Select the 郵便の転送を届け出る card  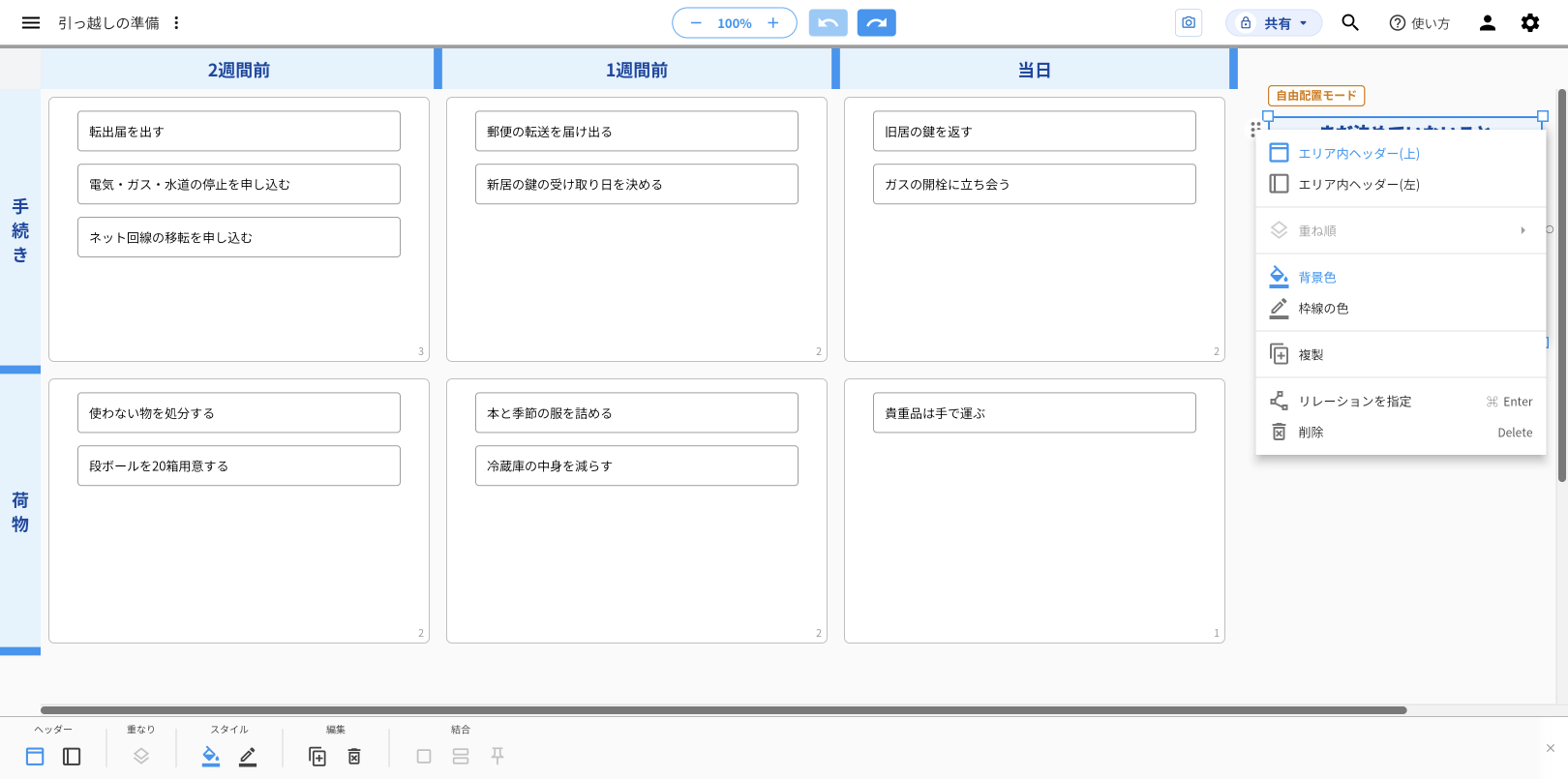[637, 131]
